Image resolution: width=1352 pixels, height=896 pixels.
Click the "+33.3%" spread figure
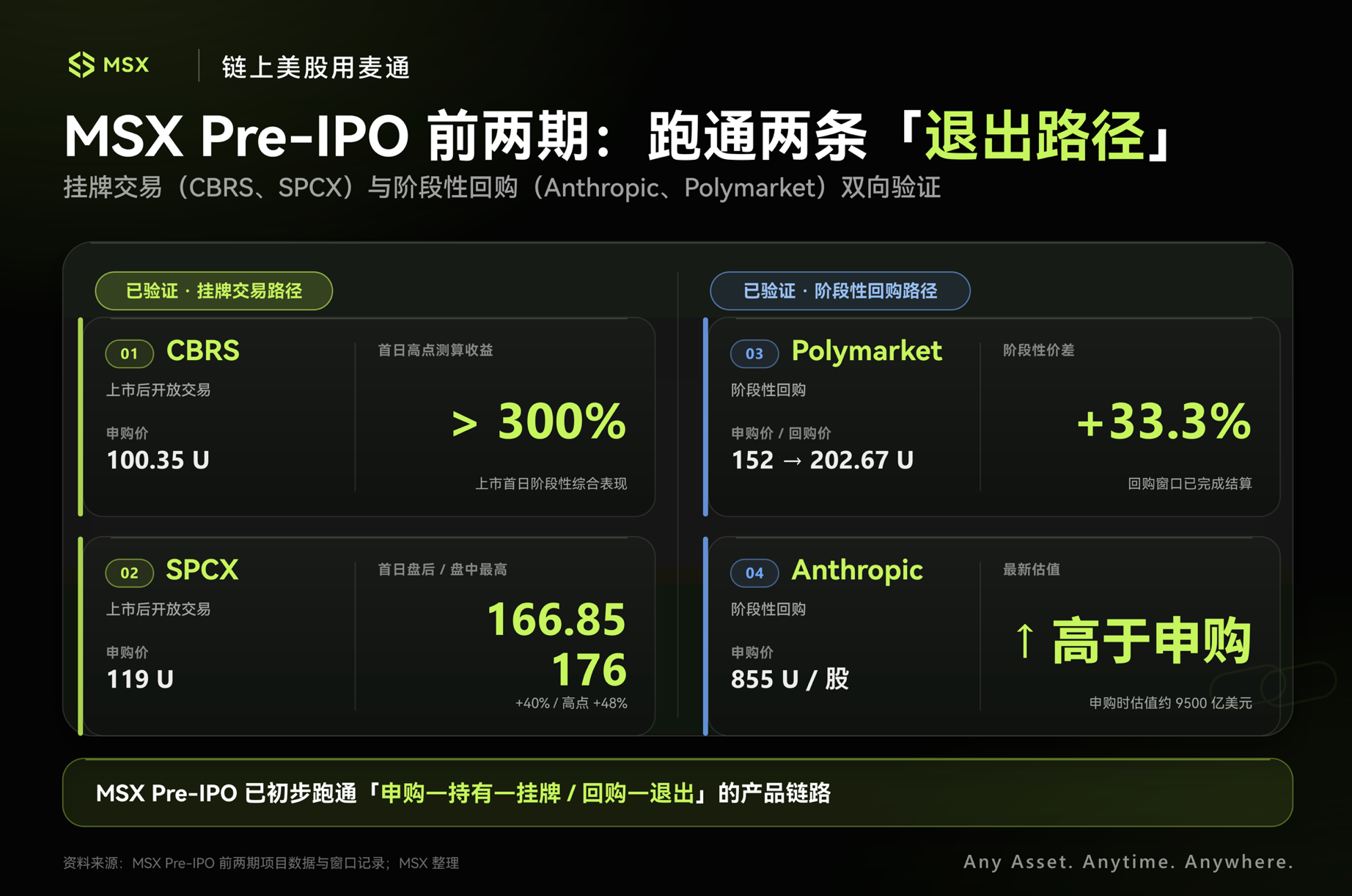[x=1164, y=422]
